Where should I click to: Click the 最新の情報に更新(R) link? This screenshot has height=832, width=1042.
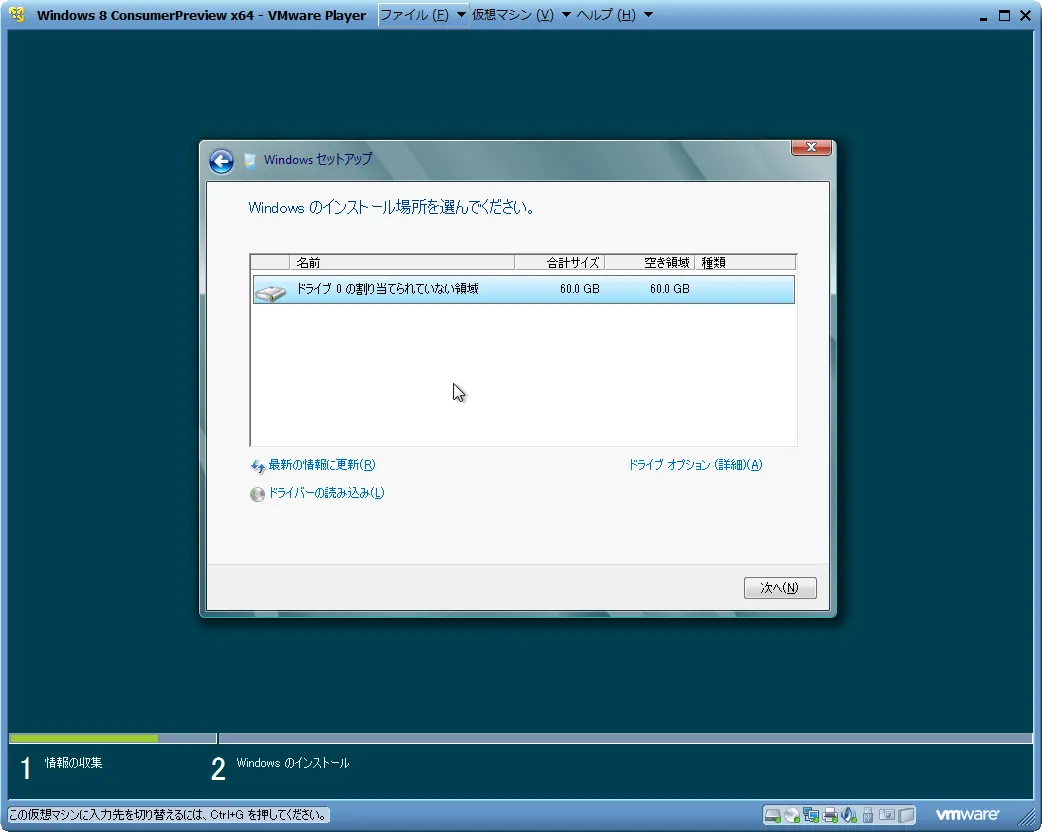(321, 465)
